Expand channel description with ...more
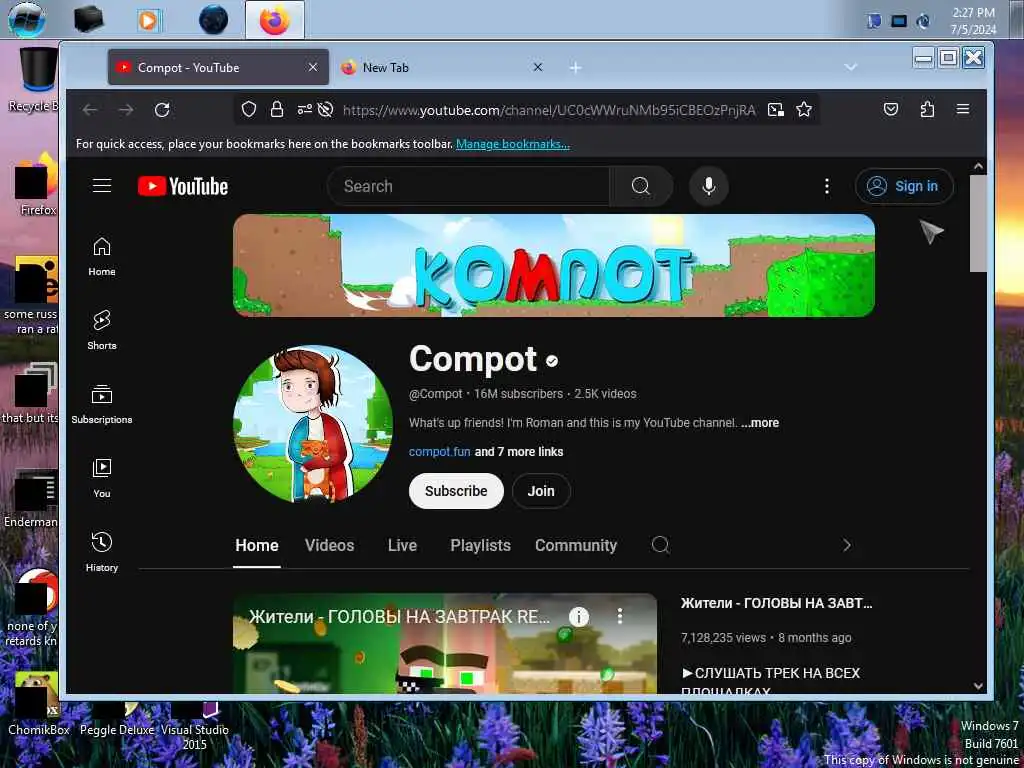The height and width of the screenshot is (768, 1024). click(x=760, y=423)
